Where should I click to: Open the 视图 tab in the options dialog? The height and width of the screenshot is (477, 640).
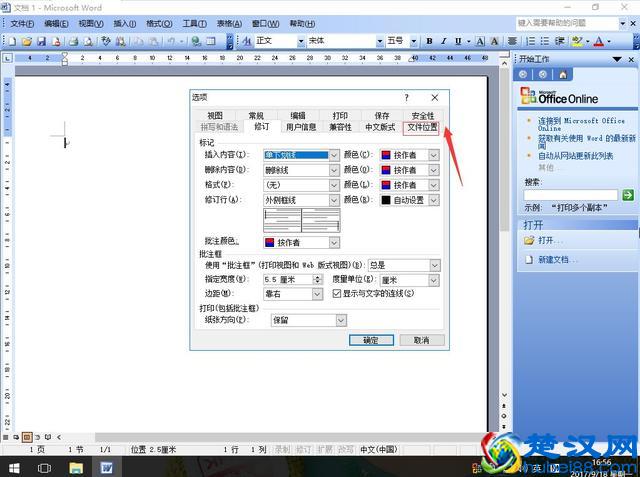(x=215, y=115)
